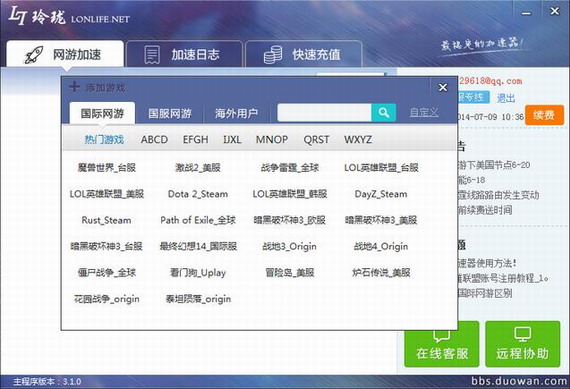Select game 泰坦陨落_origin

coord(198,299)
